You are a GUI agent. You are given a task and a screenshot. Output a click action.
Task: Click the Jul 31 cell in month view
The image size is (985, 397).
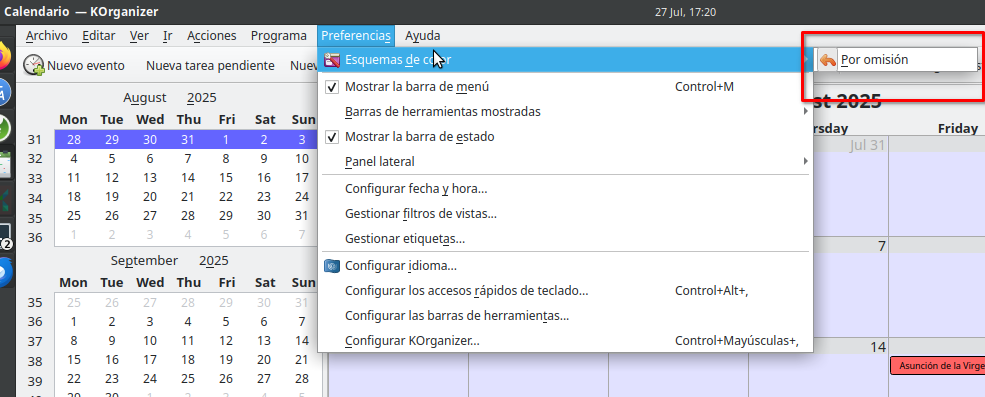(851, 185)
